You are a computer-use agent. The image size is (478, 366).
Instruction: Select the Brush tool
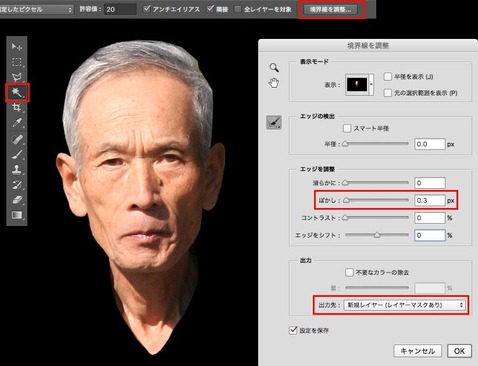[17, 154]
